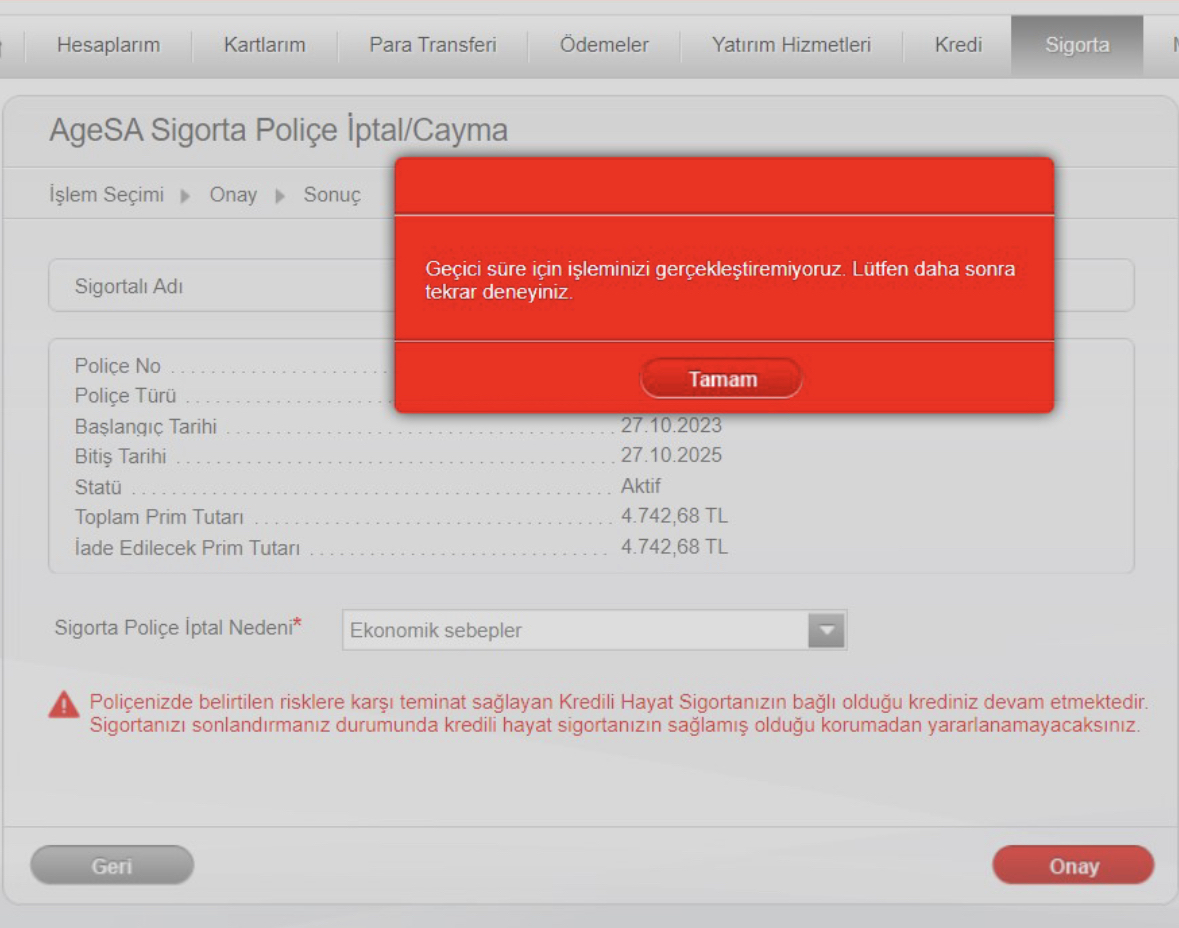Click the grey Geri button
This screenshot has height=928, width=1179.
[x=112, y=866]
